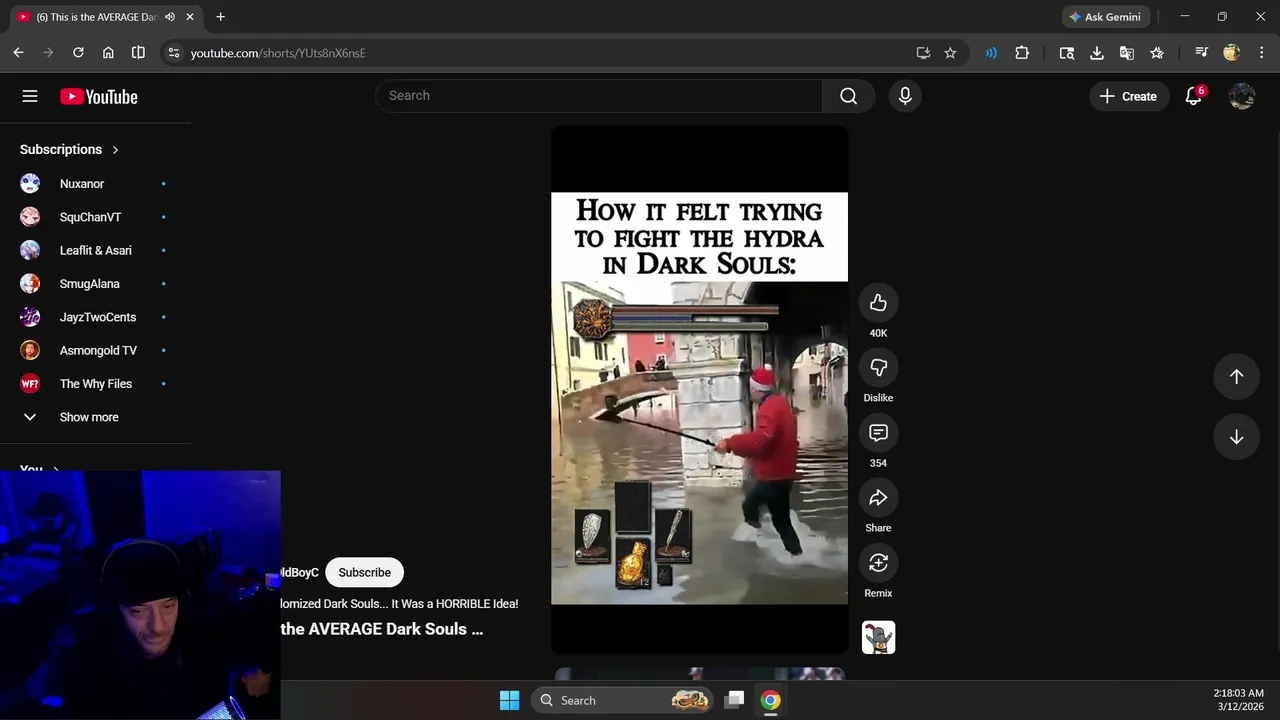Open the comments for this Short
This screenshot has height=720, width=1280.
pos(878,433)
